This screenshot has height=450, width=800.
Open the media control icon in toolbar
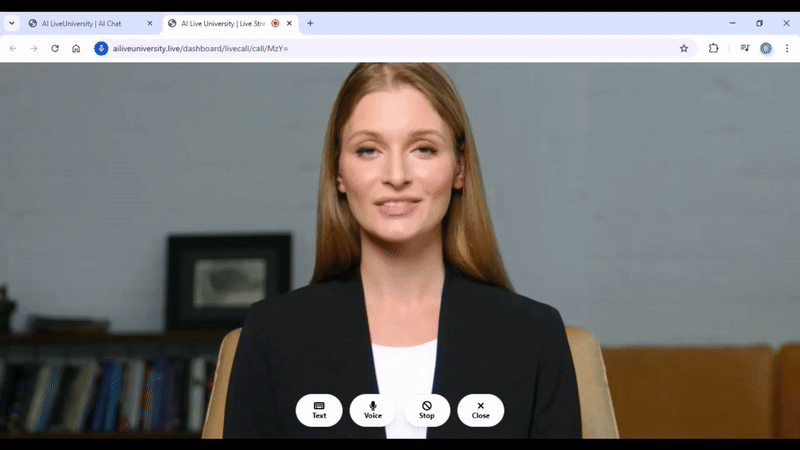pyautogui.click(x=744, y=48)
